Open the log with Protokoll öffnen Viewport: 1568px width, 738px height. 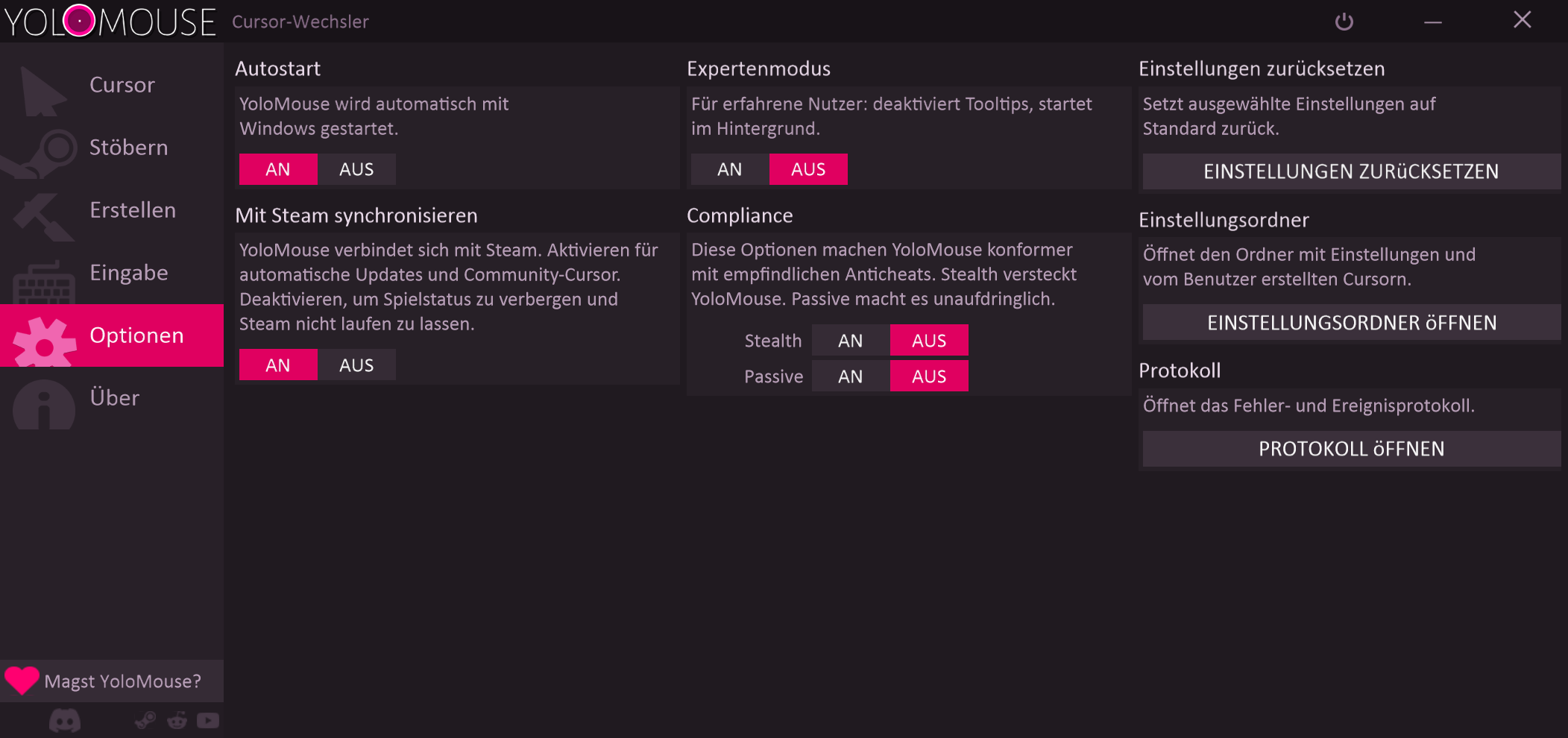coord(1350,449)
